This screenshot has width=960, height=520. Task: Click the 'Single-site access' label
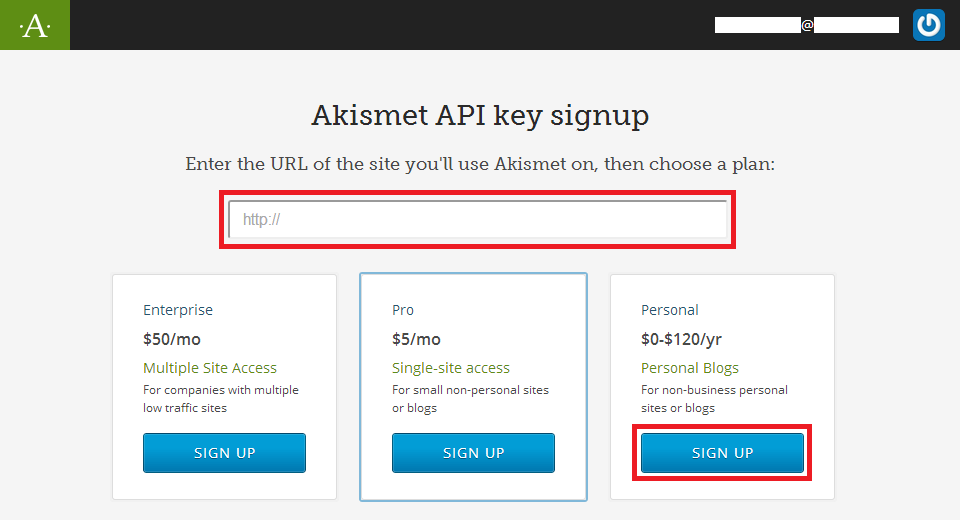[451, 368]
